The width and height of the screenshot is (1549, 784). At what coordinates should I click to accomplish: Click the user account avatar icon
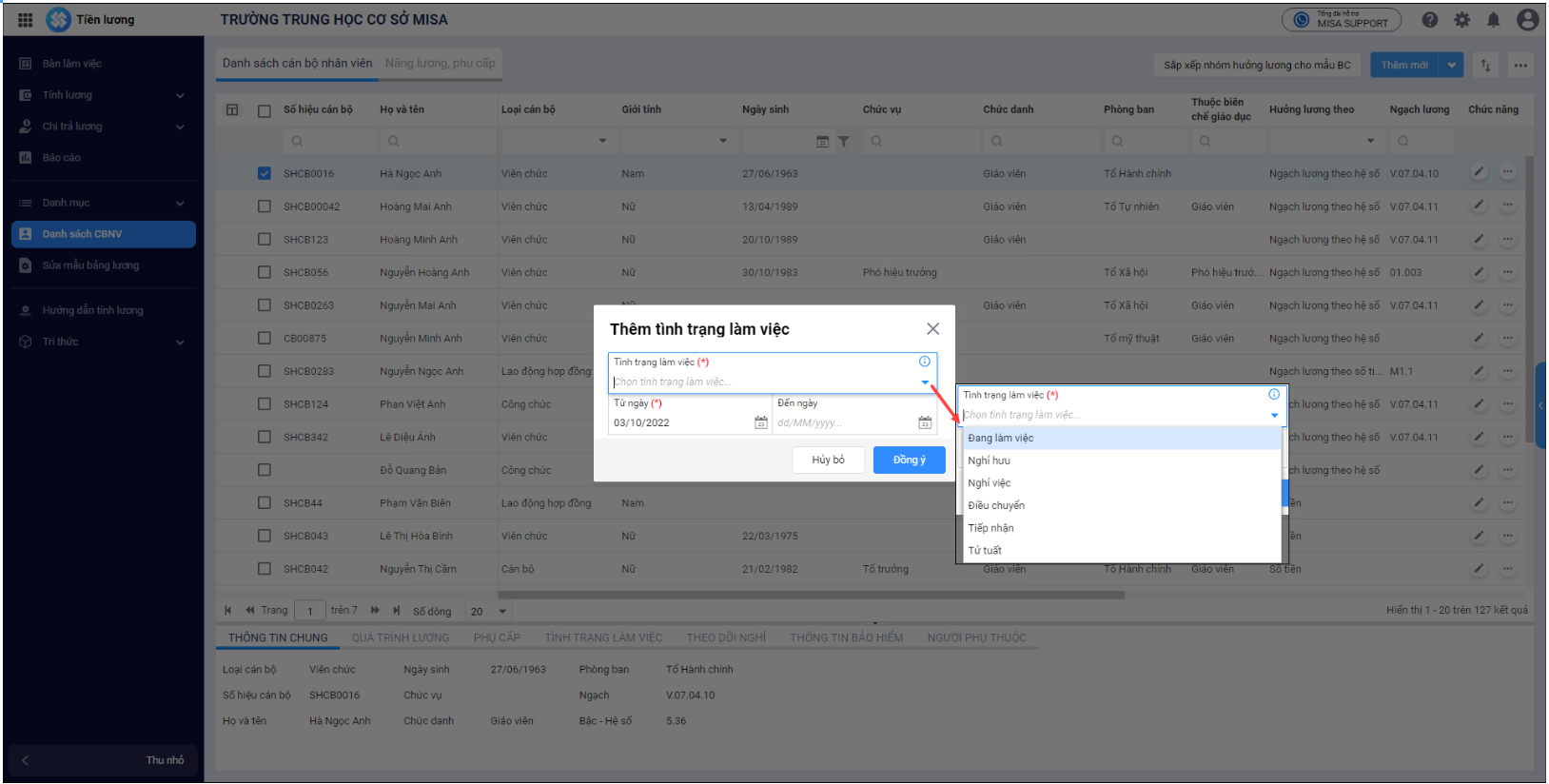(x=1528, y=20)
